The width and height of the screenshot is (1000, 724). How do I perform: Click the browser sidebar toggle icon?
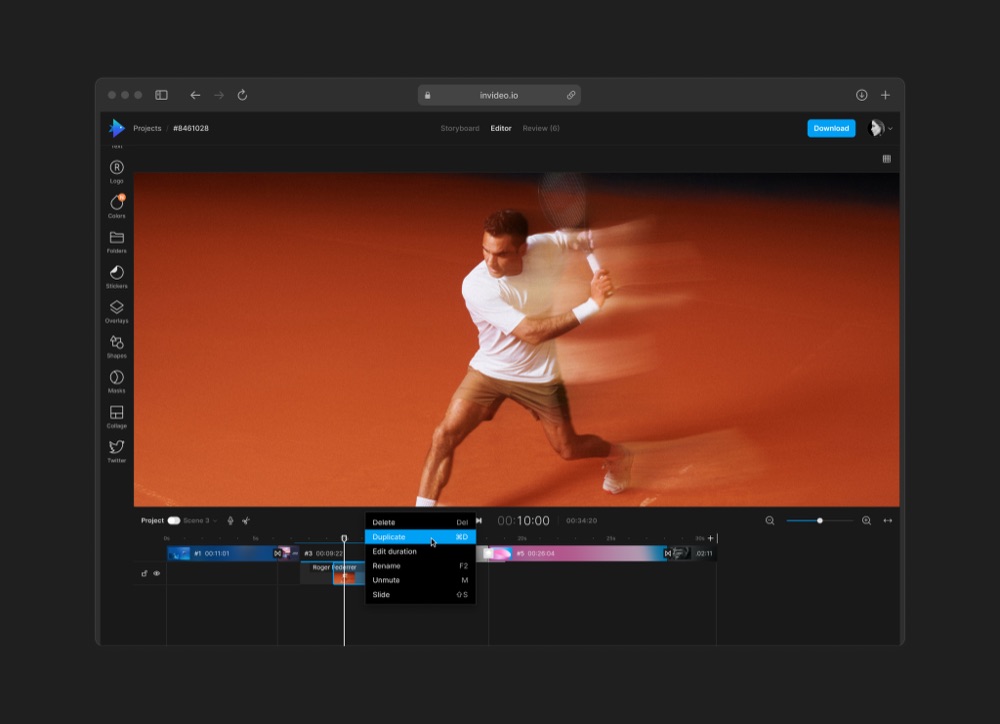[x=161, y=95]
